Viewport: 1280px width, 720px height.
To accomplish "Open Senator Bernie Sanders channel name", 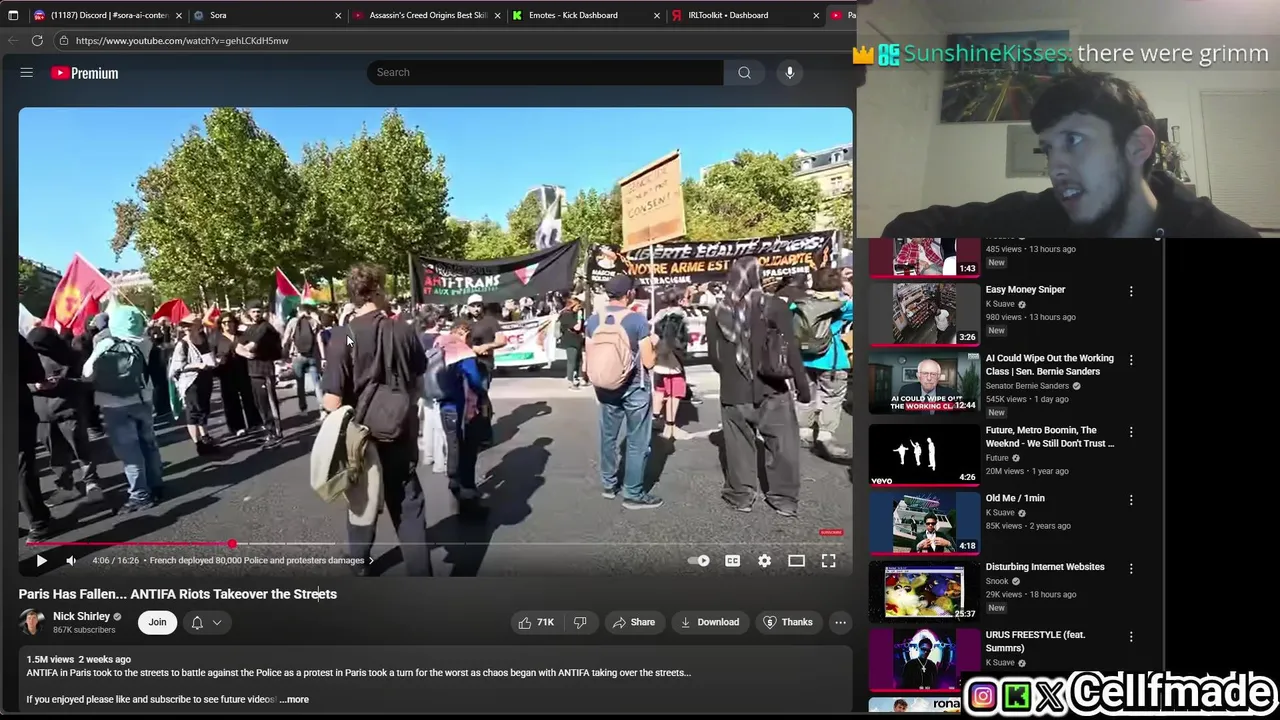I will (1027, 386).
